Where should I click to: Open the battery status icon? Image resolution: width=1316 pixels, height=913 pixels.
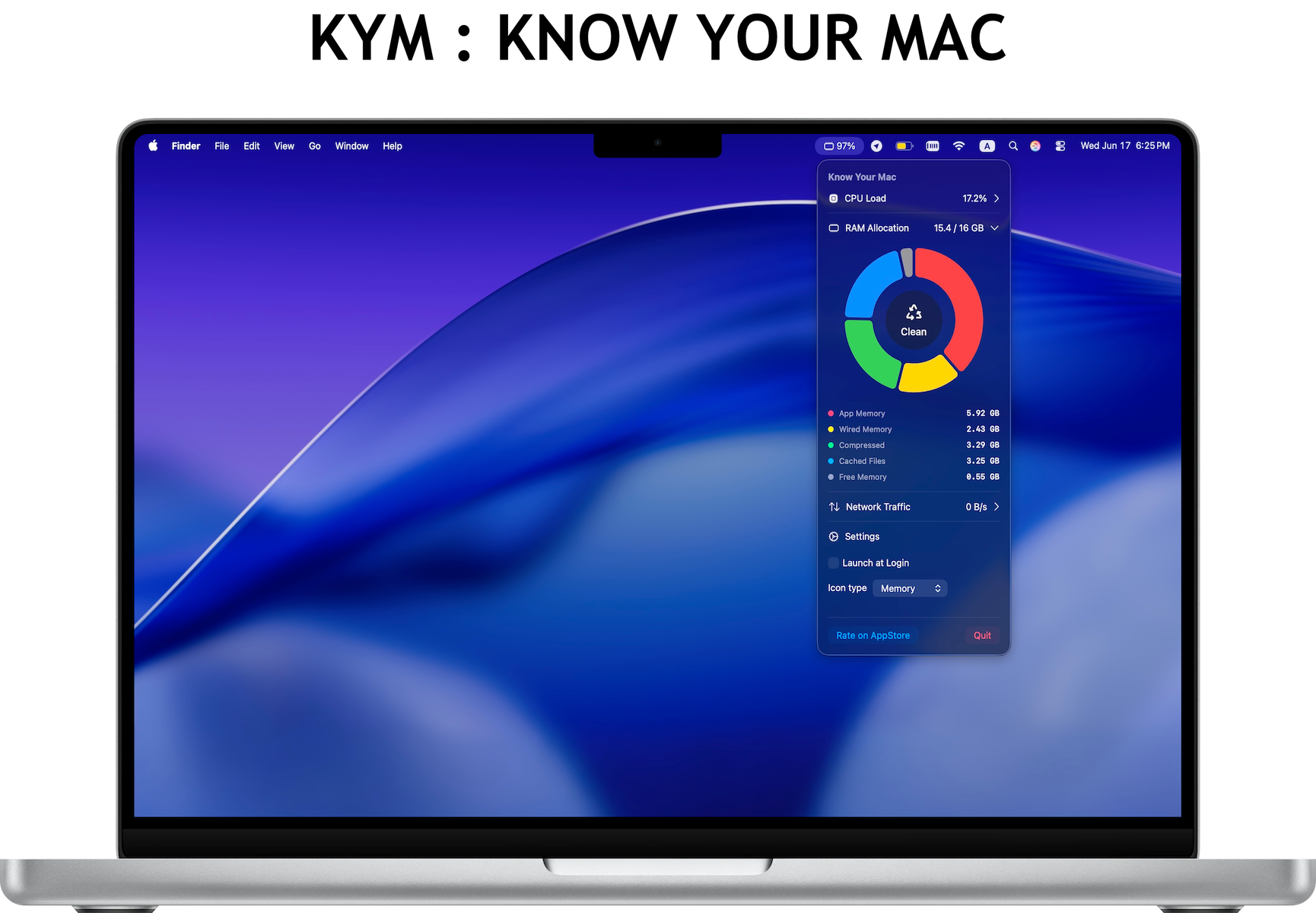click(x=904, y=146)
